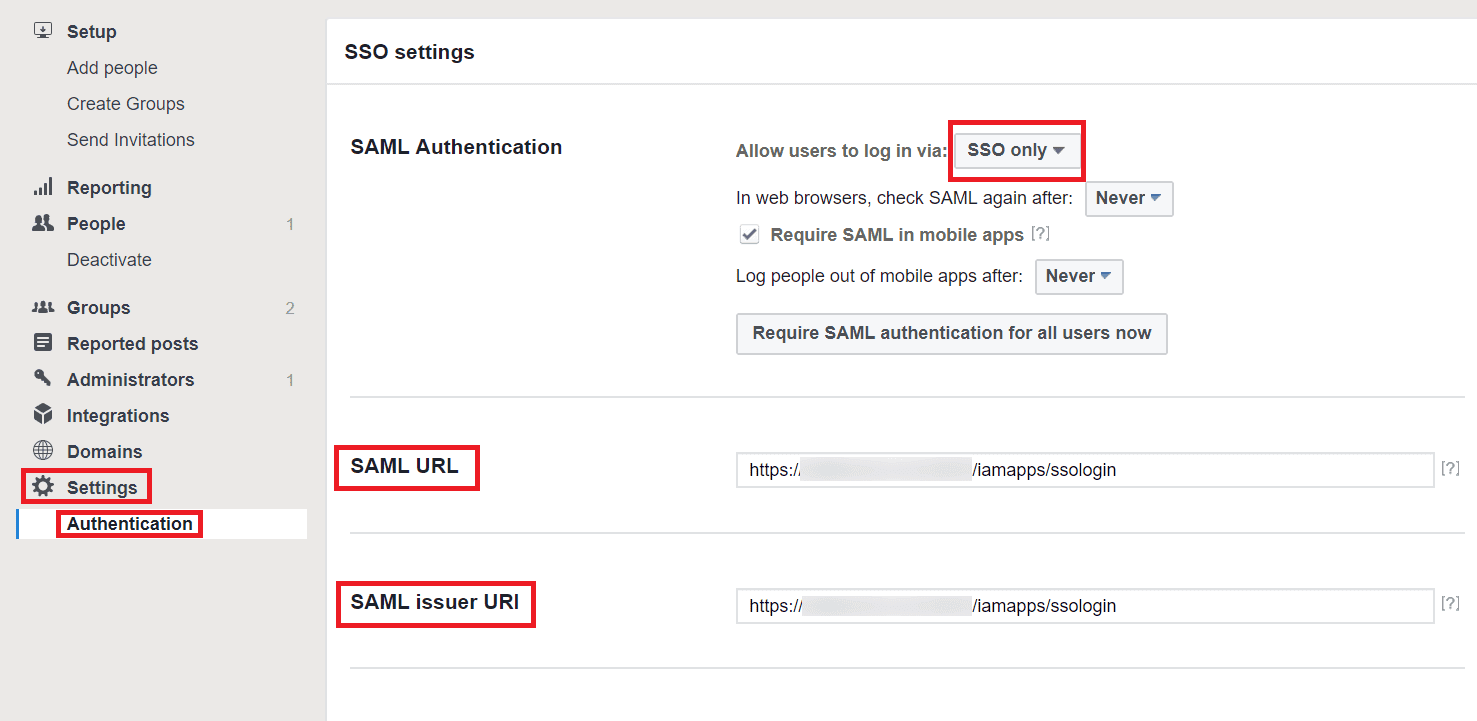Click the Domains globe icon

(x=43, y=451)
